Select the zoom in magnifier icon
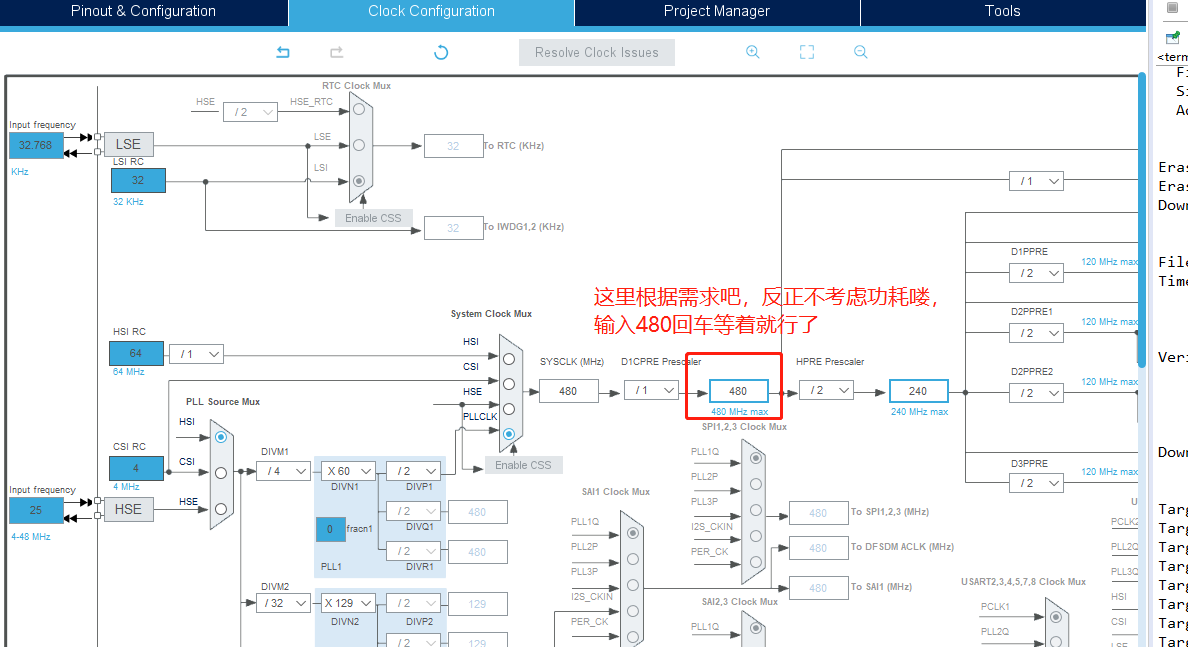 752,51
